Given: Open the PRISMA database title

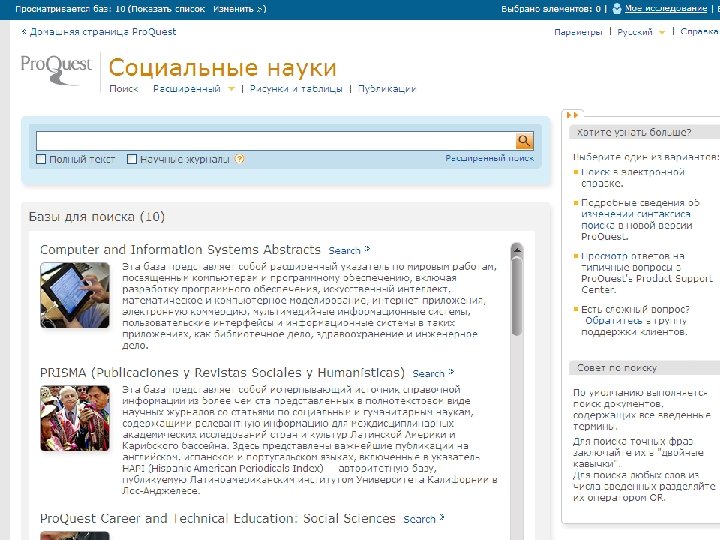Looking at the screenshot, I should (222, 372).
